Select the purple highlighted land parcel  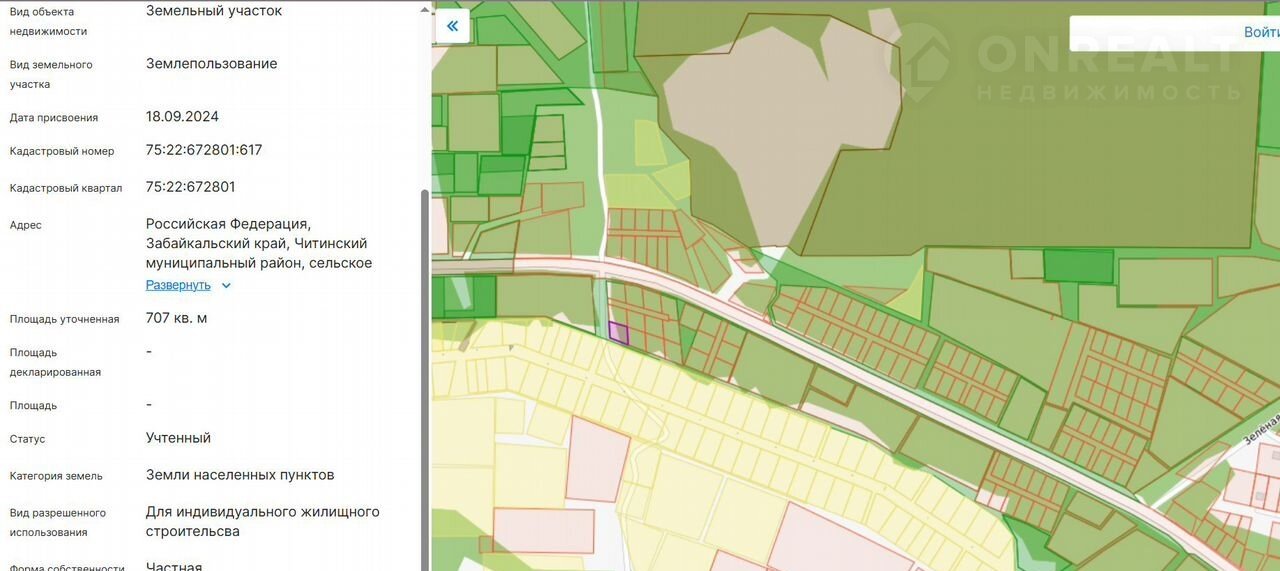619,333
